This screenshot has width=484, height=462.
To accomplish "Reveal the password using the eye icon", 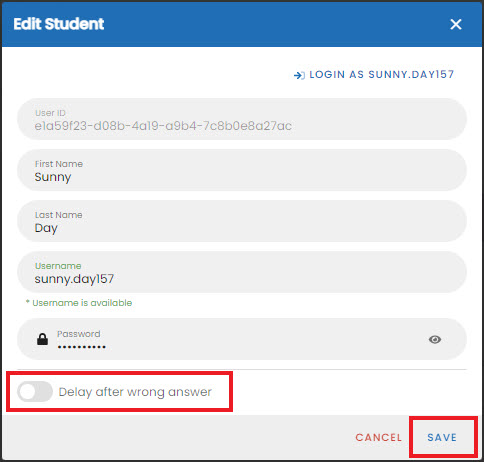I will 435,339.
